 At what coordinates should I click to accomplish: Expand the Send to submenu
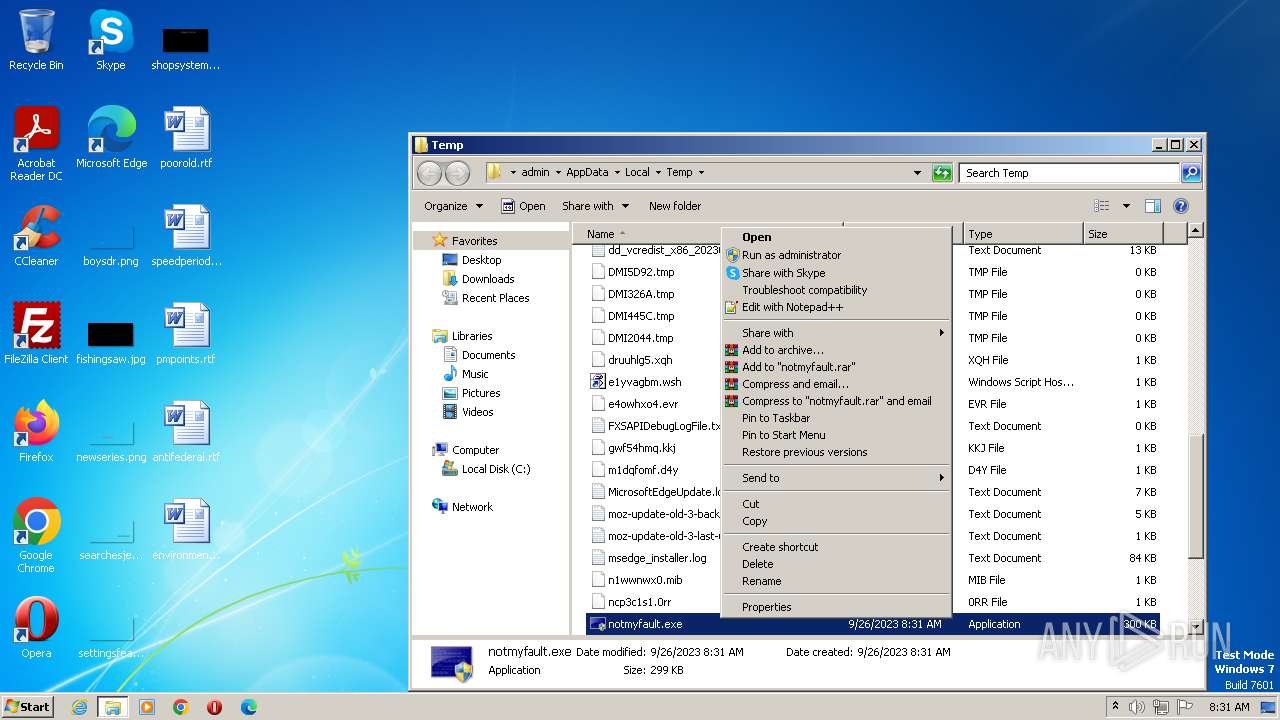[x=835, y=478]
